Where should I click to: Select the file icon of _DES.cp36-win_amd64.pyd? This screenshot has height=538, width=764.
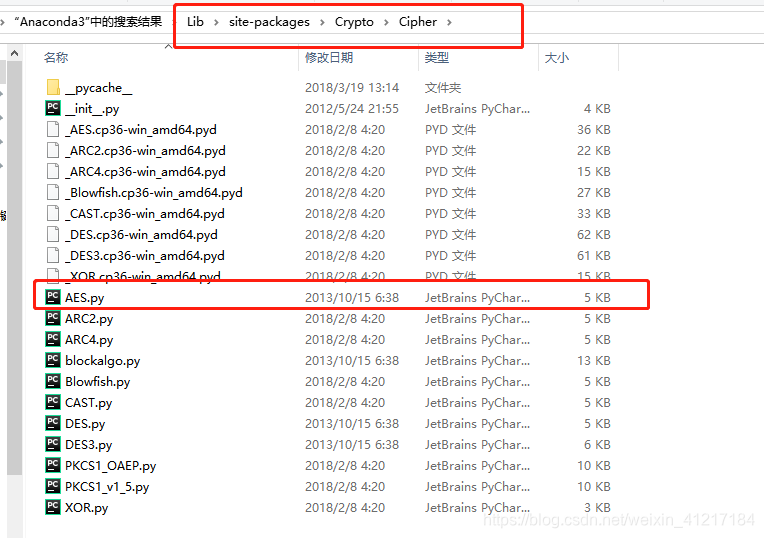(x=53, y=234)
